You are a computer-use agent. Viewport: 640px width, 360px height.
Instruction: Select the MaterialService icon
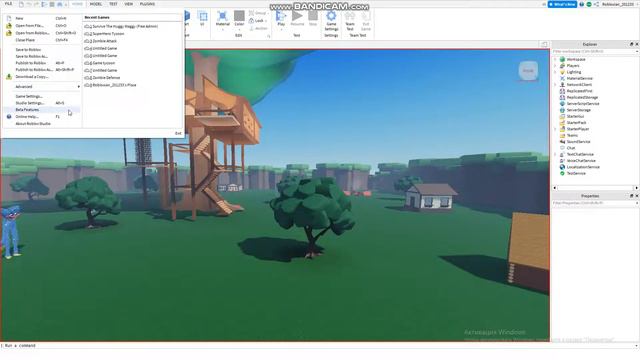(562, 78)
